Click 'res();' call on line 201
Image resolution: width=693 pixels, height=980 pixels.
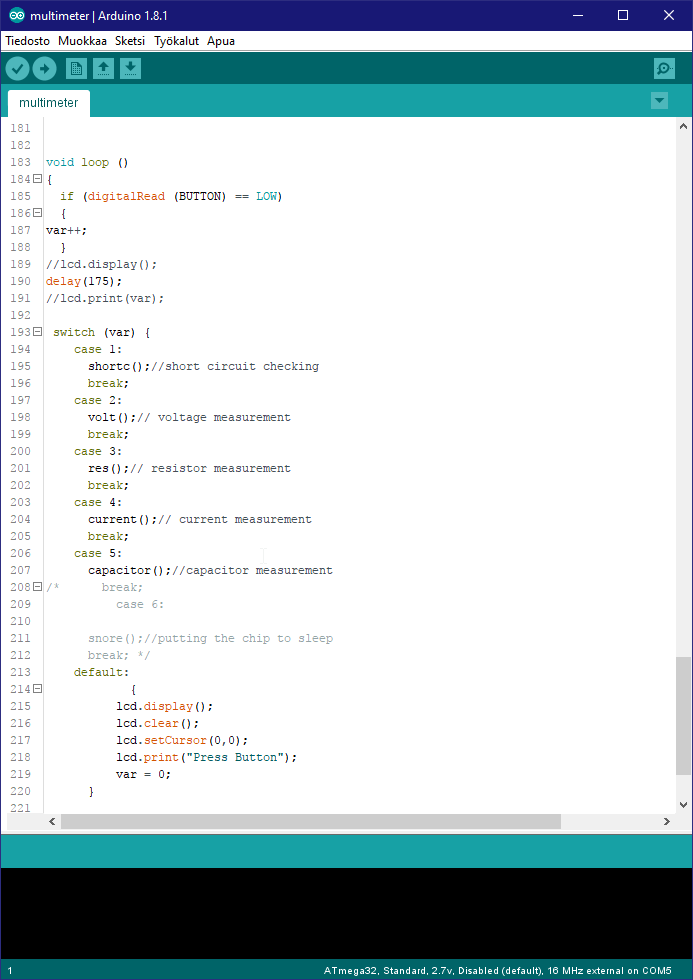point(109,468)
